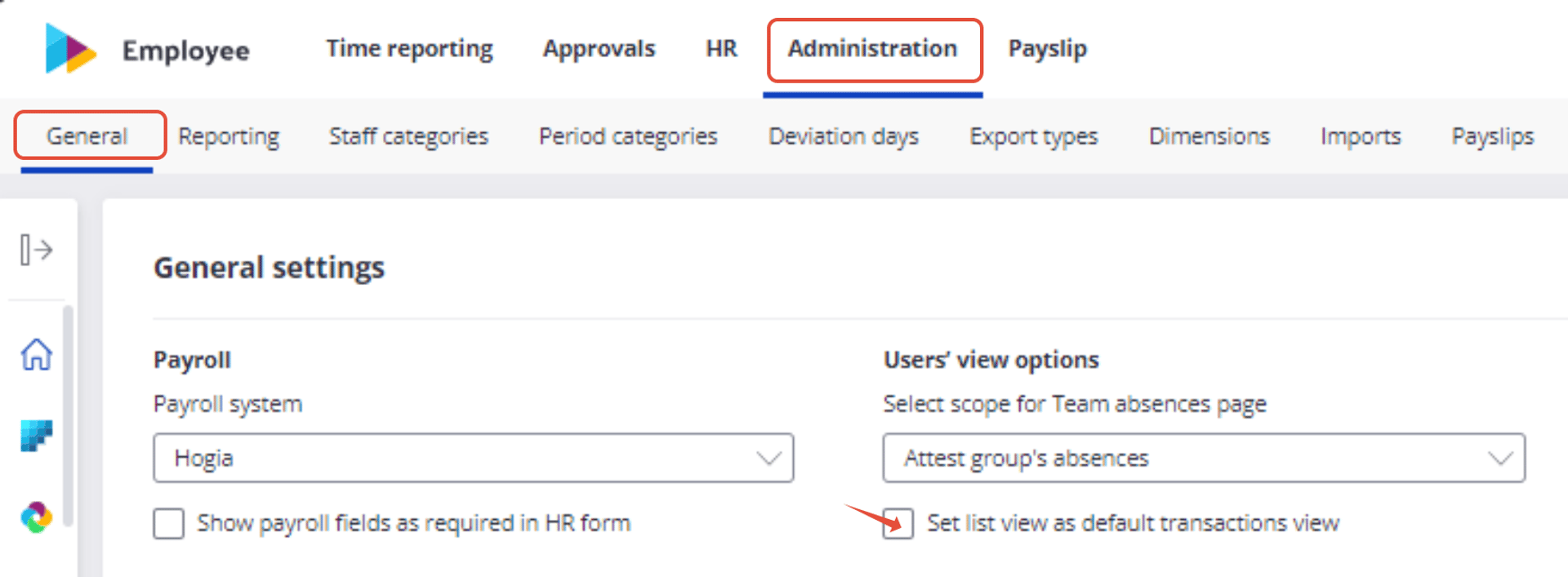The width and height of the screenshot is (1568, 577).
Task: Switch to the Time reporting menu
Action: tap(410, 49)
